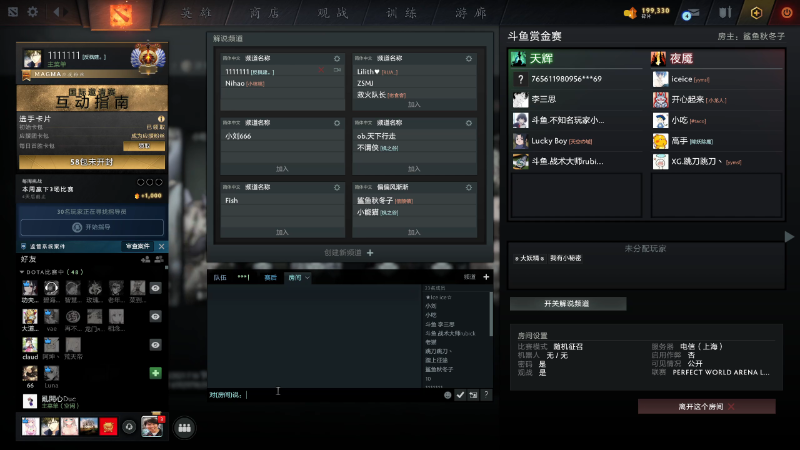Click the chat pop-out window icon

473,395
